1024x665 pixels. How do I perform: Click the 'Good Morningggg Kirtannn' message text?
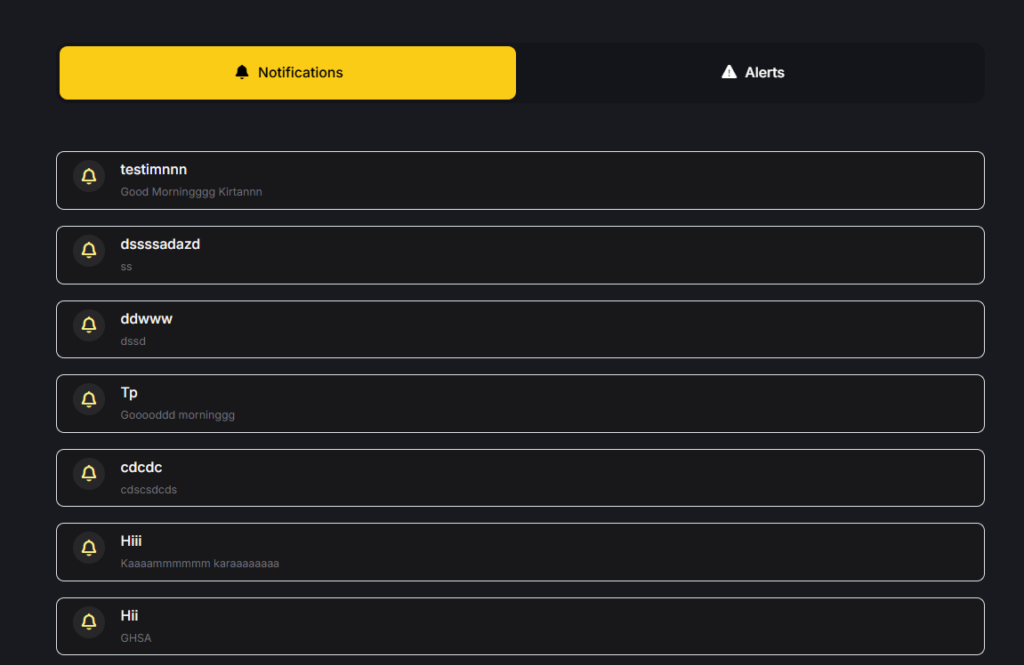[x=191, y=191]
